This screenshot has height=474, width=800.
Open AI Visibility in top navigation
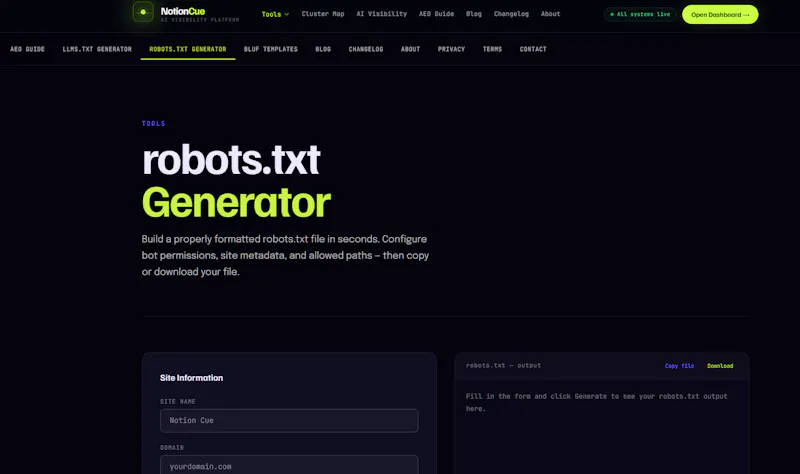[x=381, y=14]
